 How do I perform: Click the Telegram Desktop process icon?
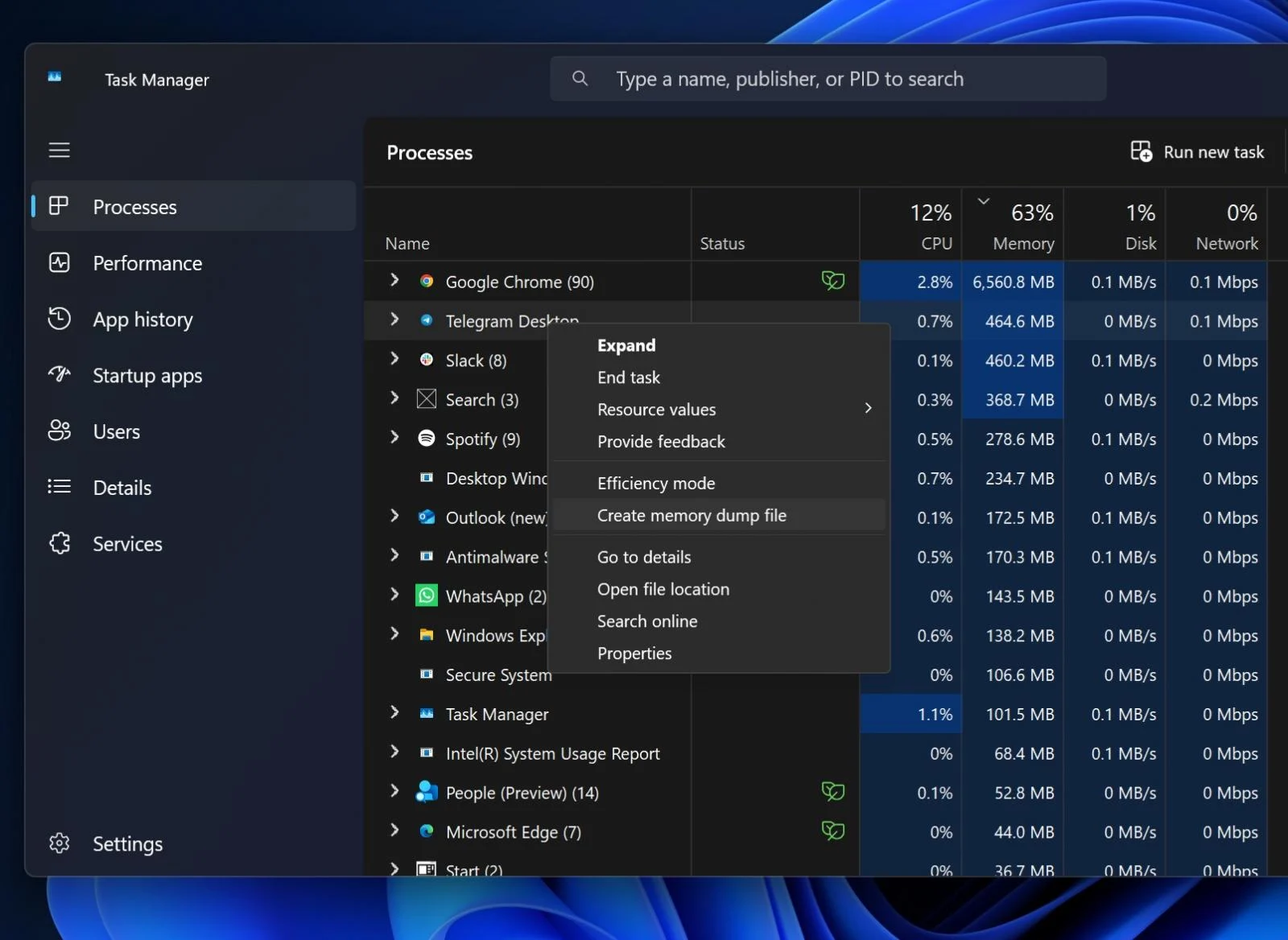click(x=427, y=320)
